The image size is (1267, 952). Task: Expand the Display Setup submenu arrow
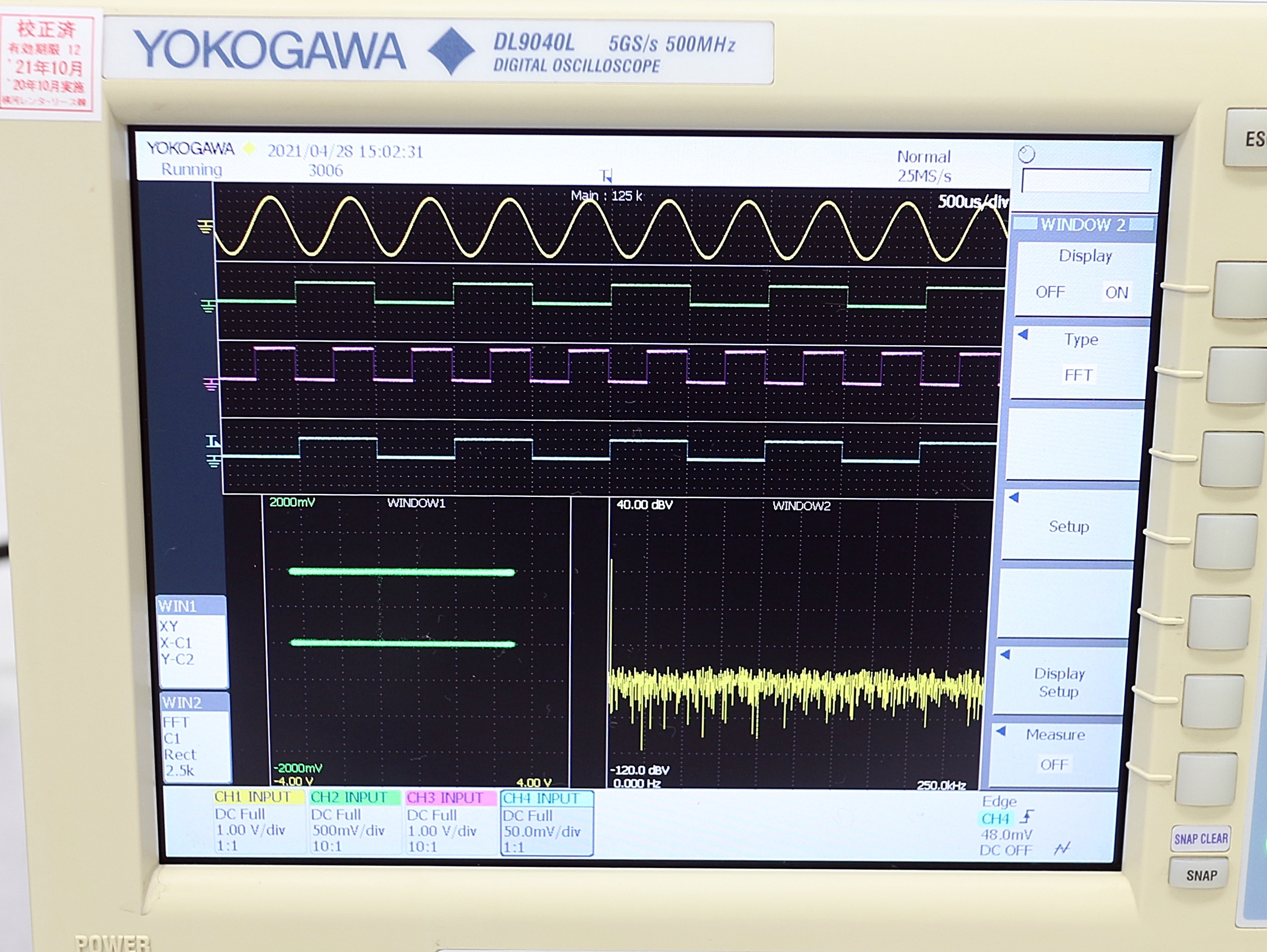coord(1005,655)
